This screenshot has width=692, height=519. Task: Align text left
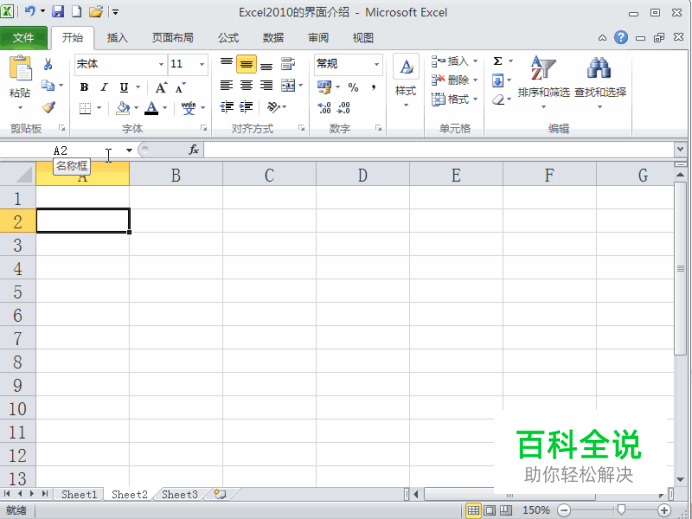pos(226,85)
